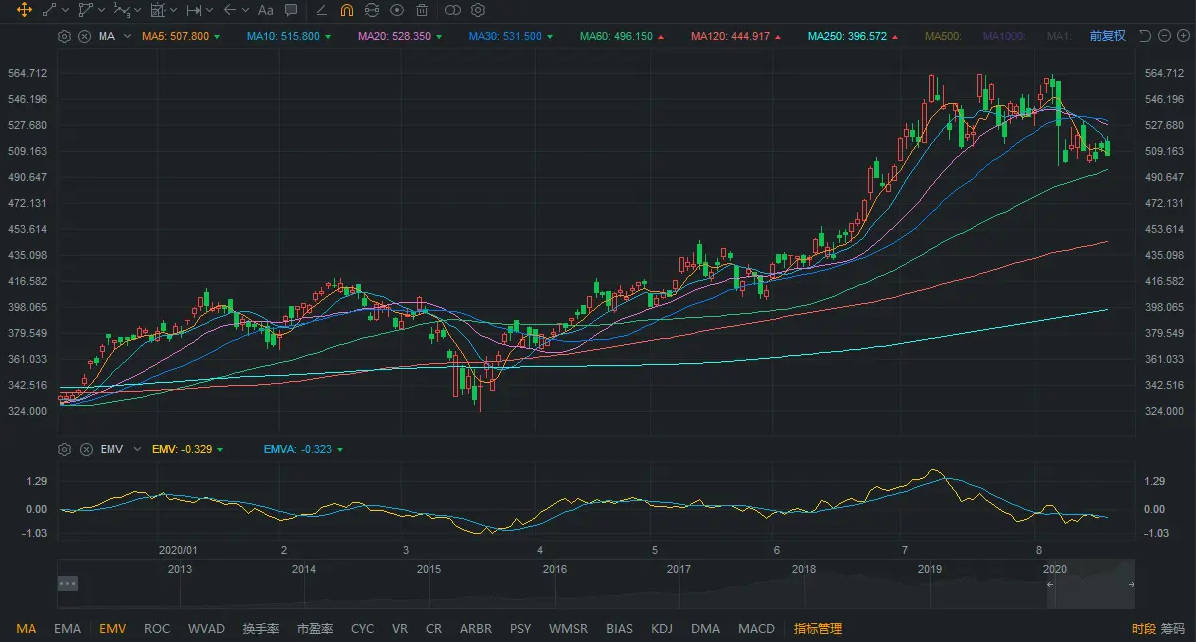This screenshot has height=642, width=1196.
Task: Open 指标管理 indicator management
Action: pos(818,629)
